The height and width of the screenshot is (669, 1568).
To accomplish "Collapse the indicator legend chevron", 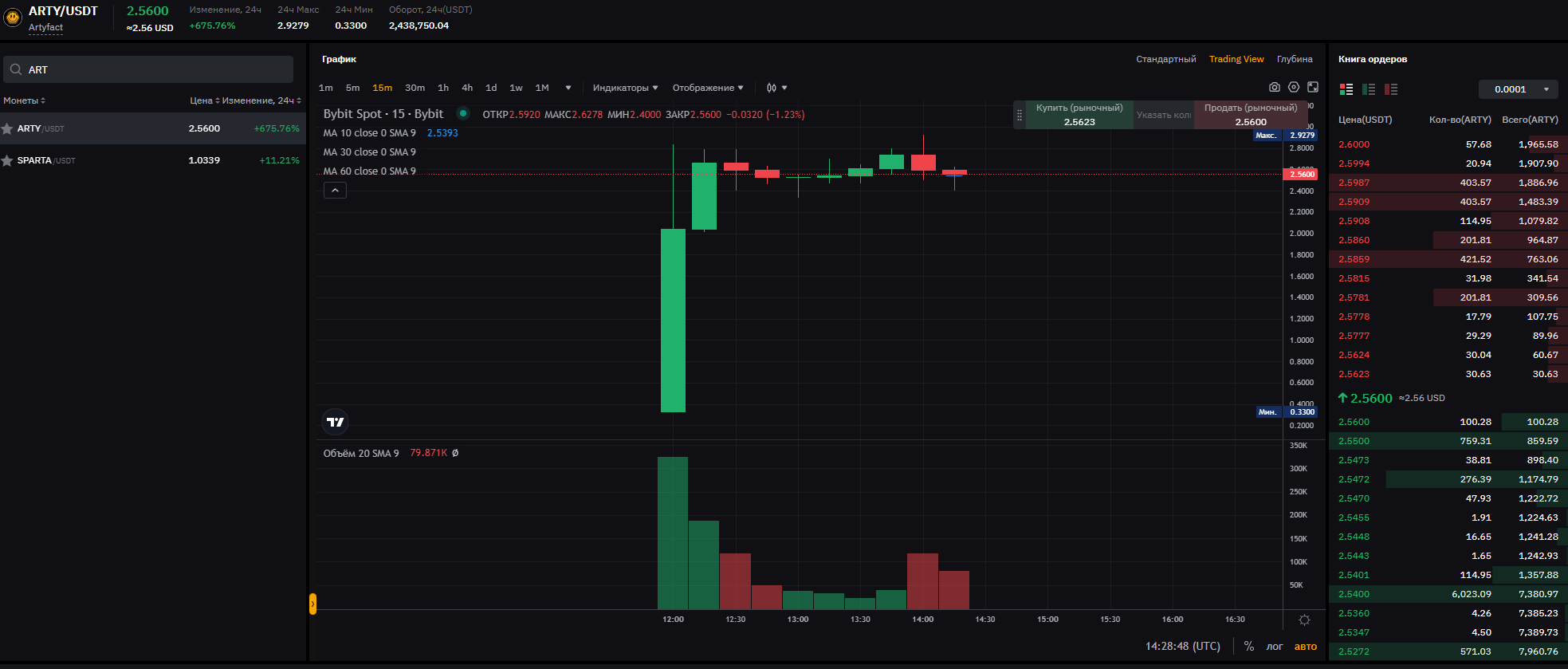I will pyautogui.click(x=335, y=190).
